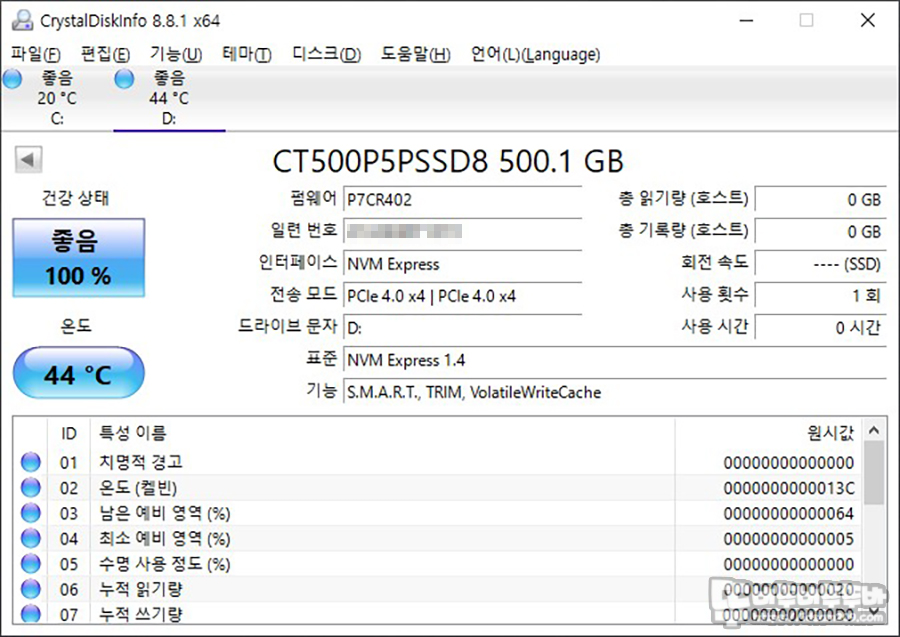Click status orb of row 05 수명 사용 정도
The image size is (900, 637).
point(30,564)
